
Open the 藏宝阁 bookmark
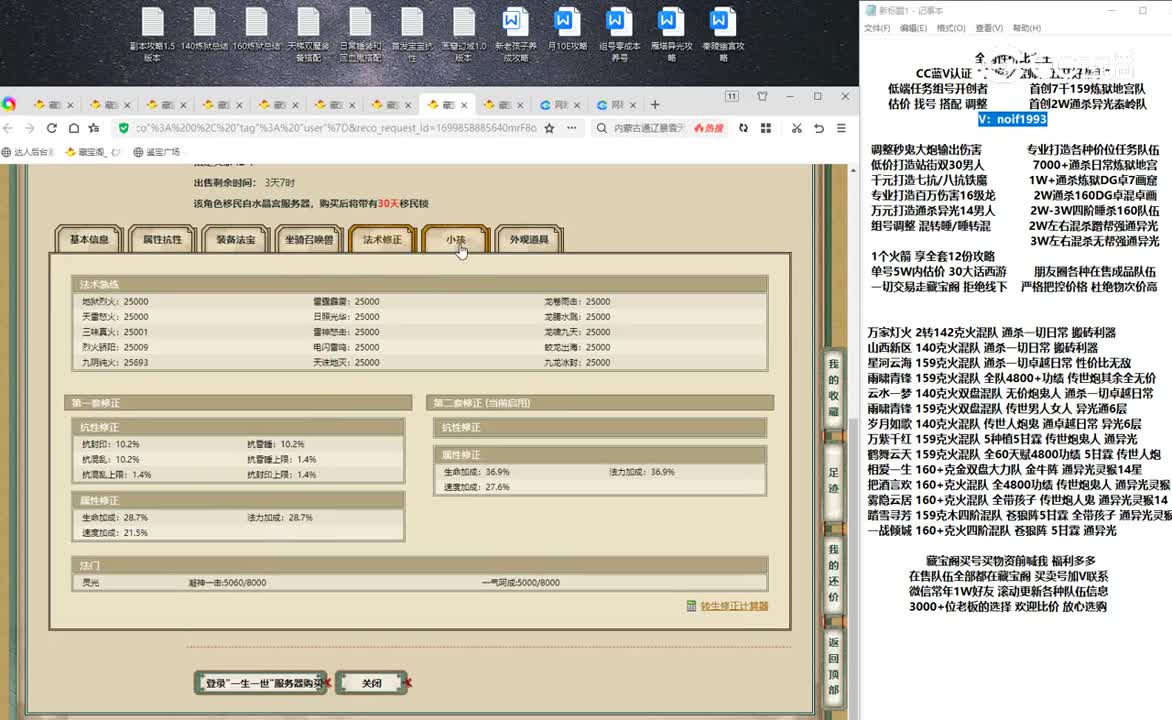[x=92, y=152]
